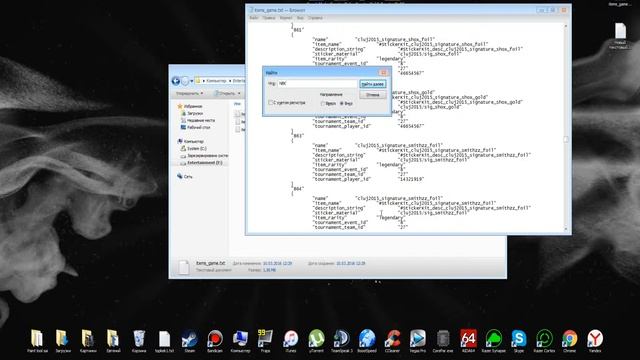This screenshot has width=640, height=360.
Task: Click Explorer's Back arrow button
Action: [x=176, y=81]
